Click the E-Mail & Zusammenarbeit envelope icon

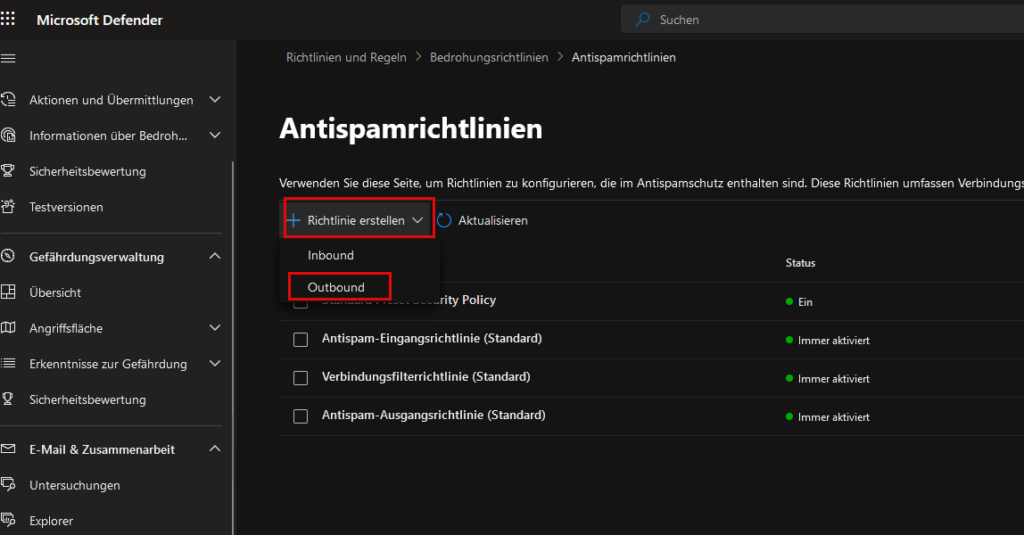tap(8, 449)
